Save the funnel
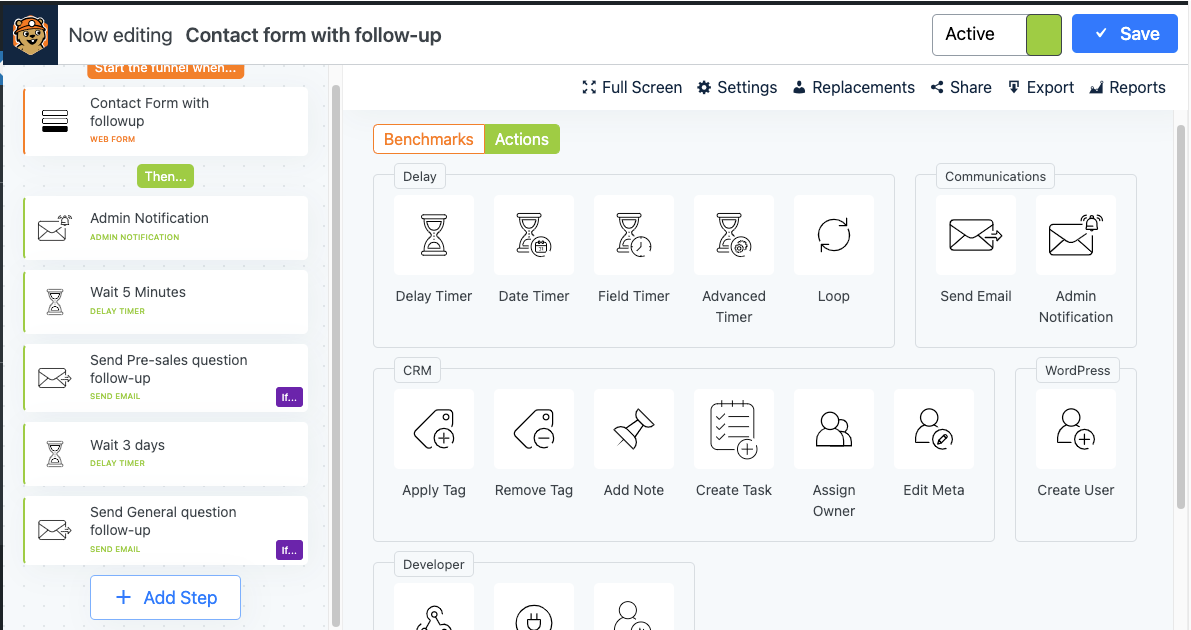 tap(1125, 34)
